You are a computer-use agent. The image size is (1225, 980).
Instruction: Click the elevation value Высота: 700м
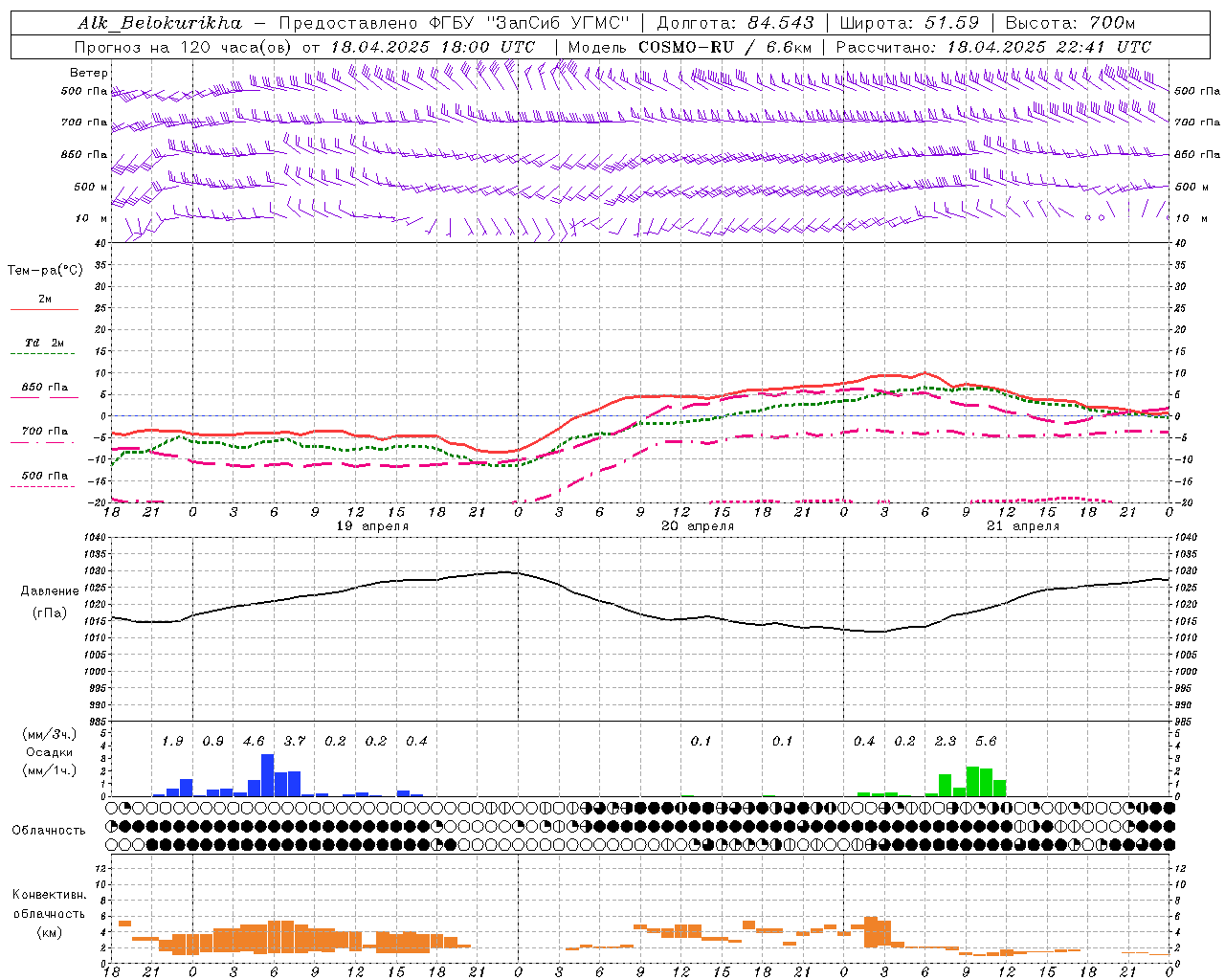pos(1070,22)
